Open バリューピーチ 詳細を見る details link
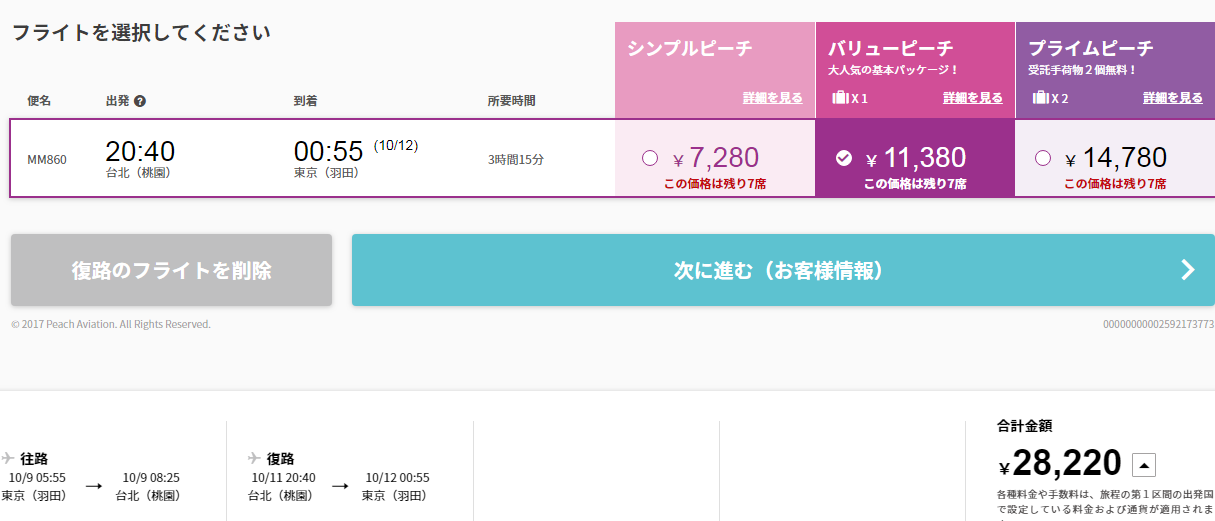The height and width of the screenshot is (521, 1215). click(972, 98)
